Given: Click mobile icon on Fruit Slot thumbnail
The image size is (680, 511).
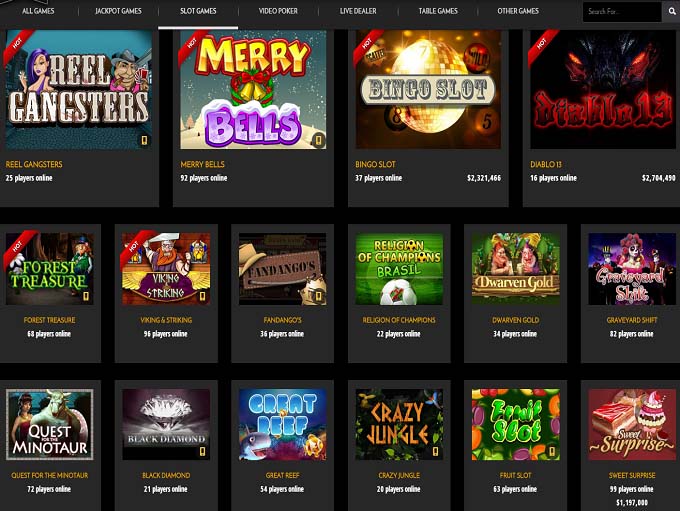Looking at the screenshot, I should [552, 452].
